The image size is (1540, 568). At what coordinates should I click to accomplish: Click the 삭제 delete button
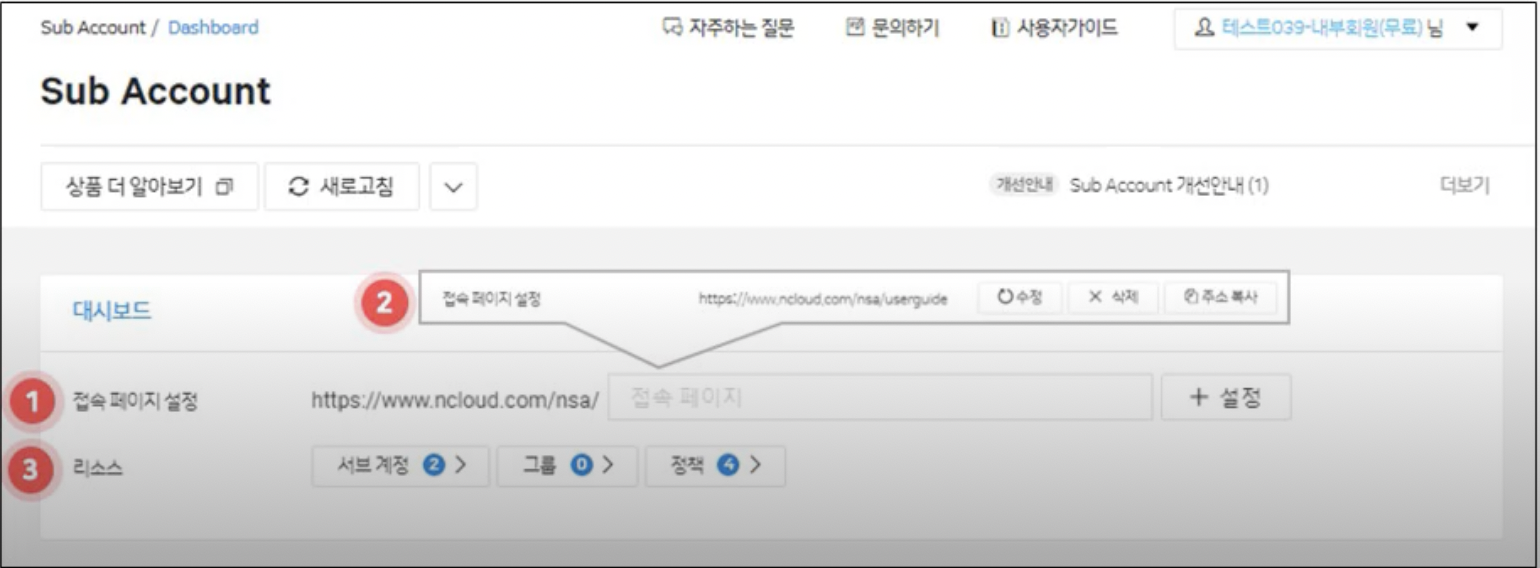[1112, 298]
